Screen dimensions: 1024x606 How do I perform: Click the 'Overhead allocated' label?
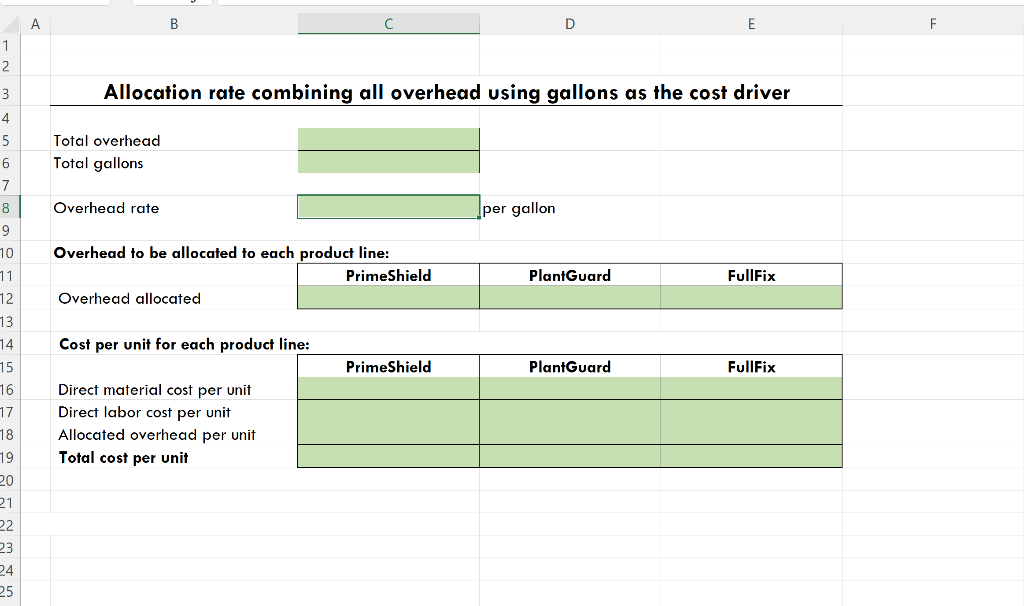(129, 298)
